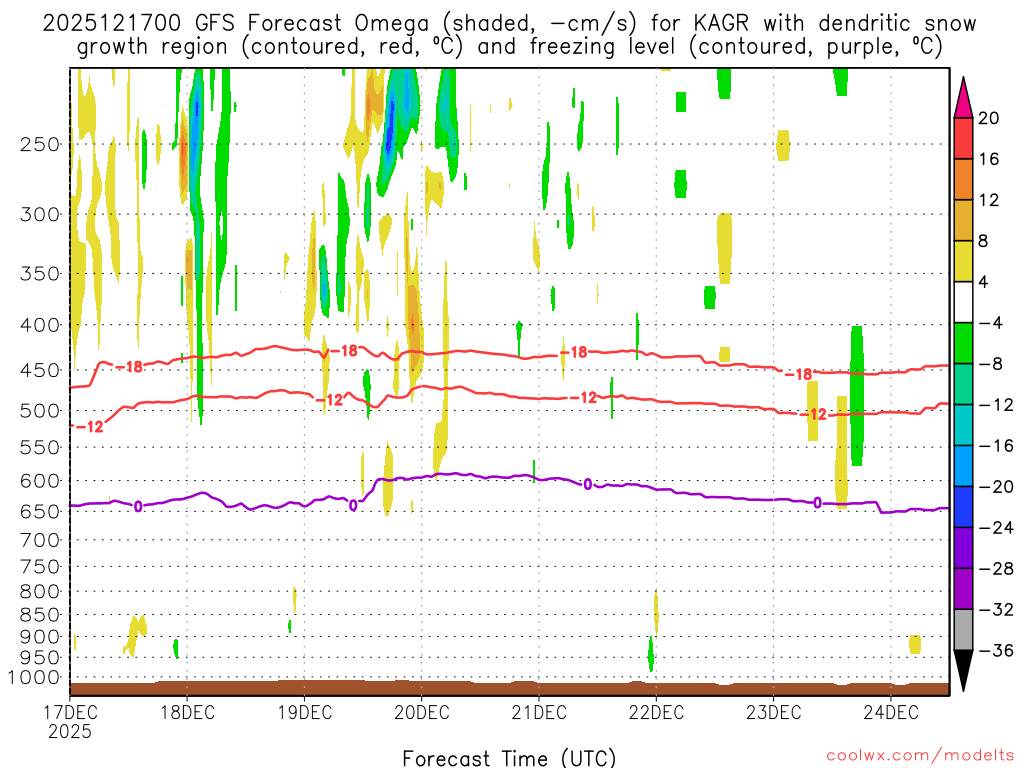Click the black down arrow below colorbar
The image size is (1024, 768).
click(964, 672)
